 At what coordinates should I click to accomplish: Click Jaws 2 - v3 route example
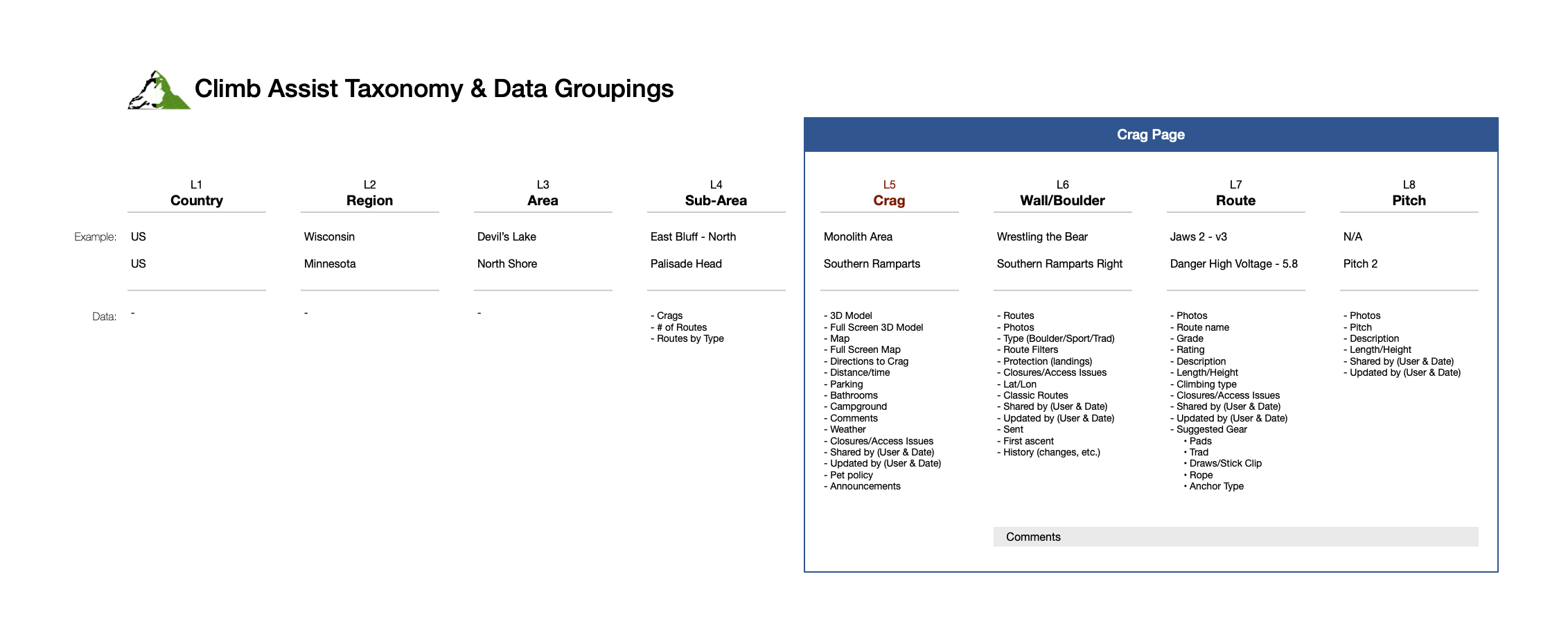(1199, 236)
